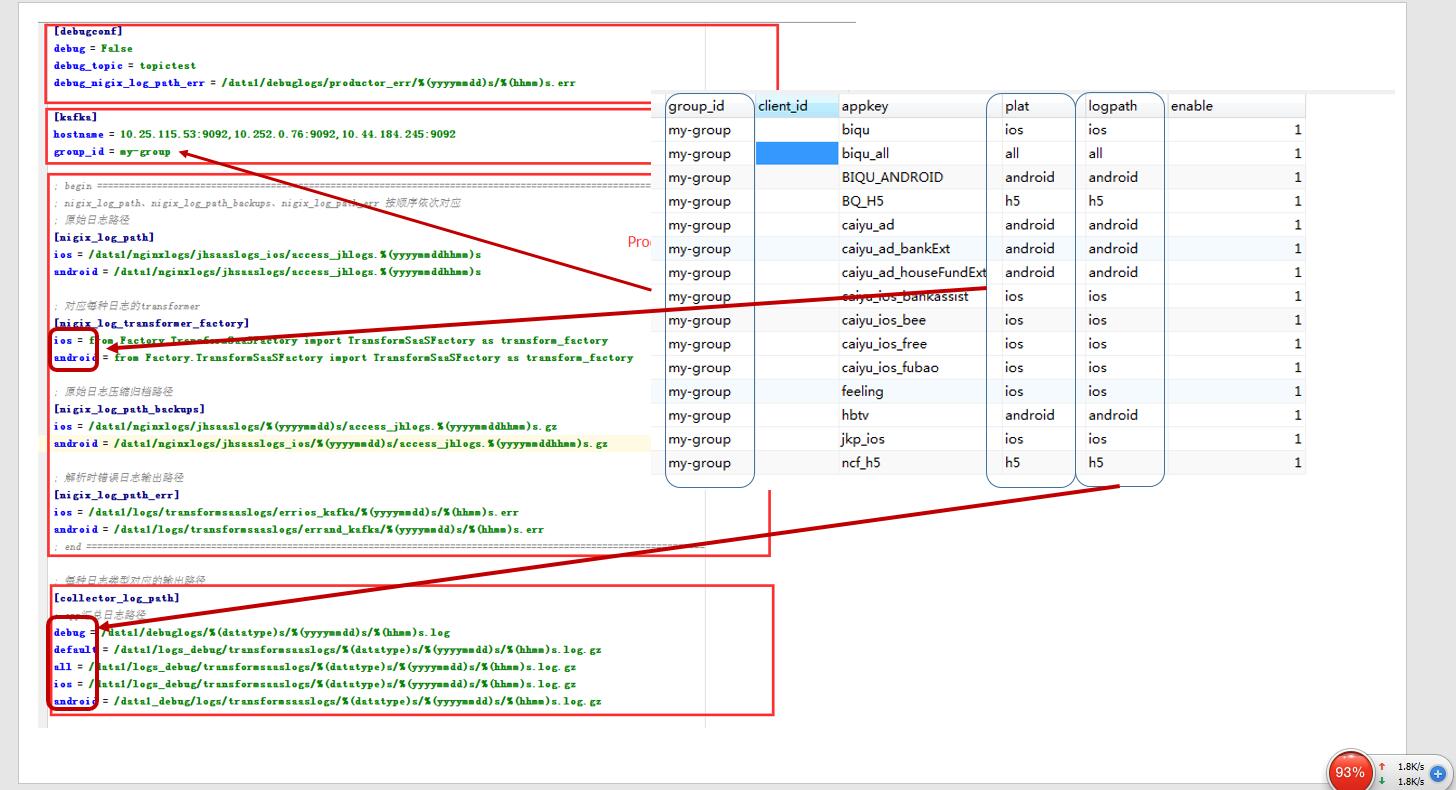This screenshot has width=1456, height=790.
Task: Click the enable value in the biqu row
Action: pos(1298,130)
